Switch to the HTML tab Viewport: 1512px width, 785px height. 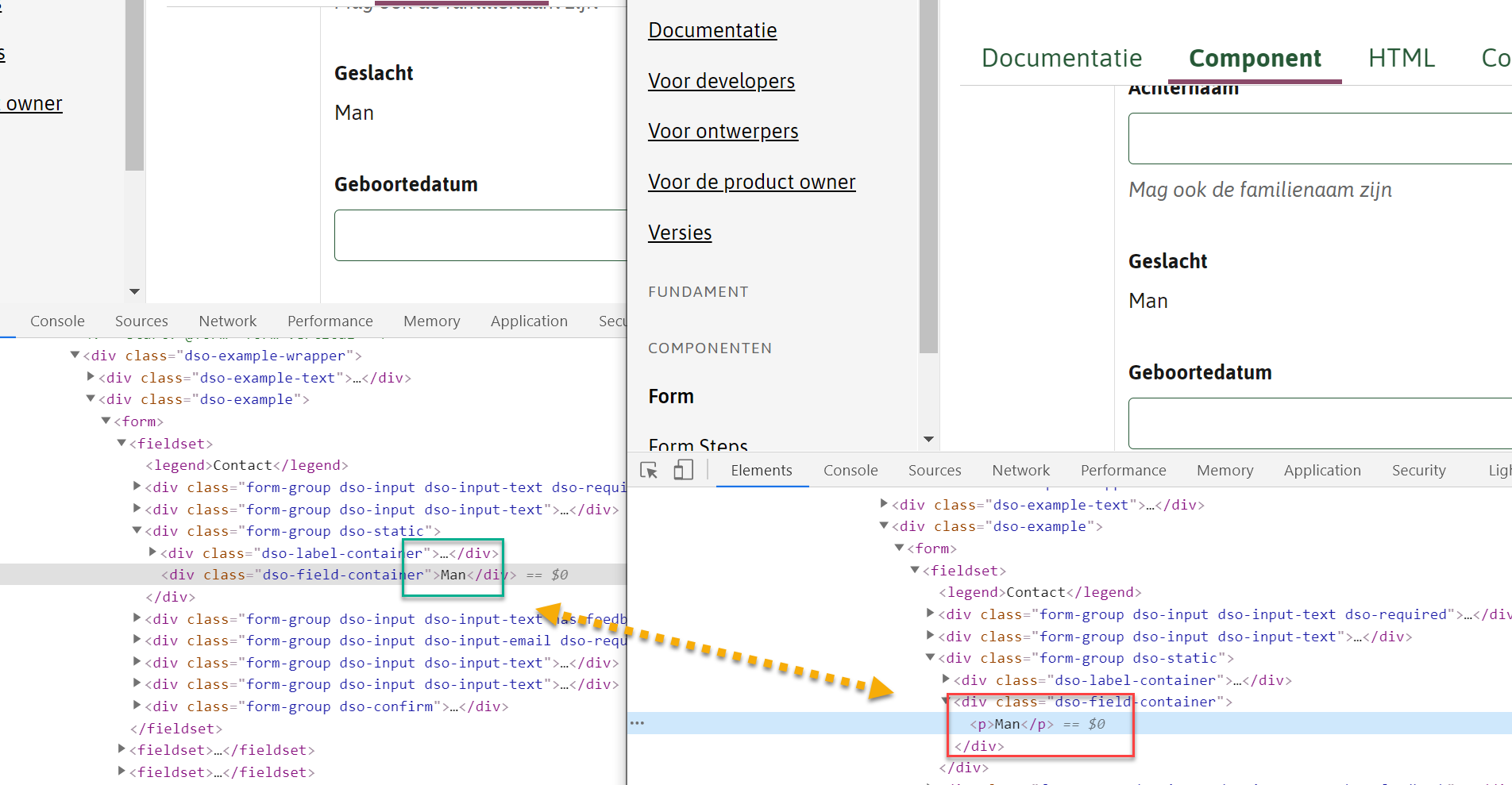1401,57
